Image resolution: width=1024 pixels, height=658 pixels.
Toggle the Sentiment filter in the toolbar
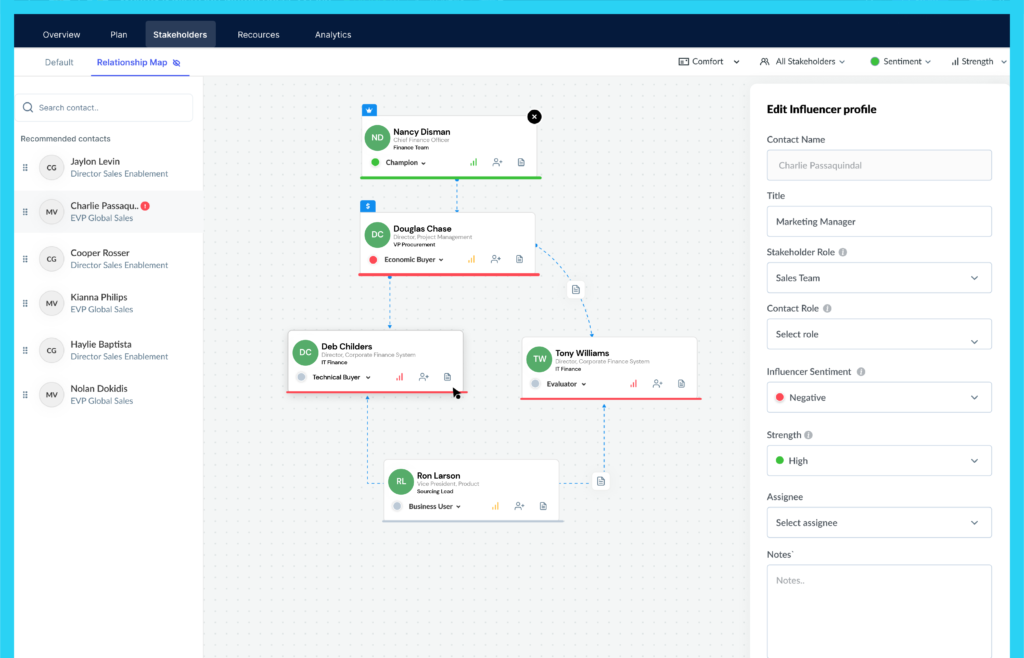click(x=900, y=61)
